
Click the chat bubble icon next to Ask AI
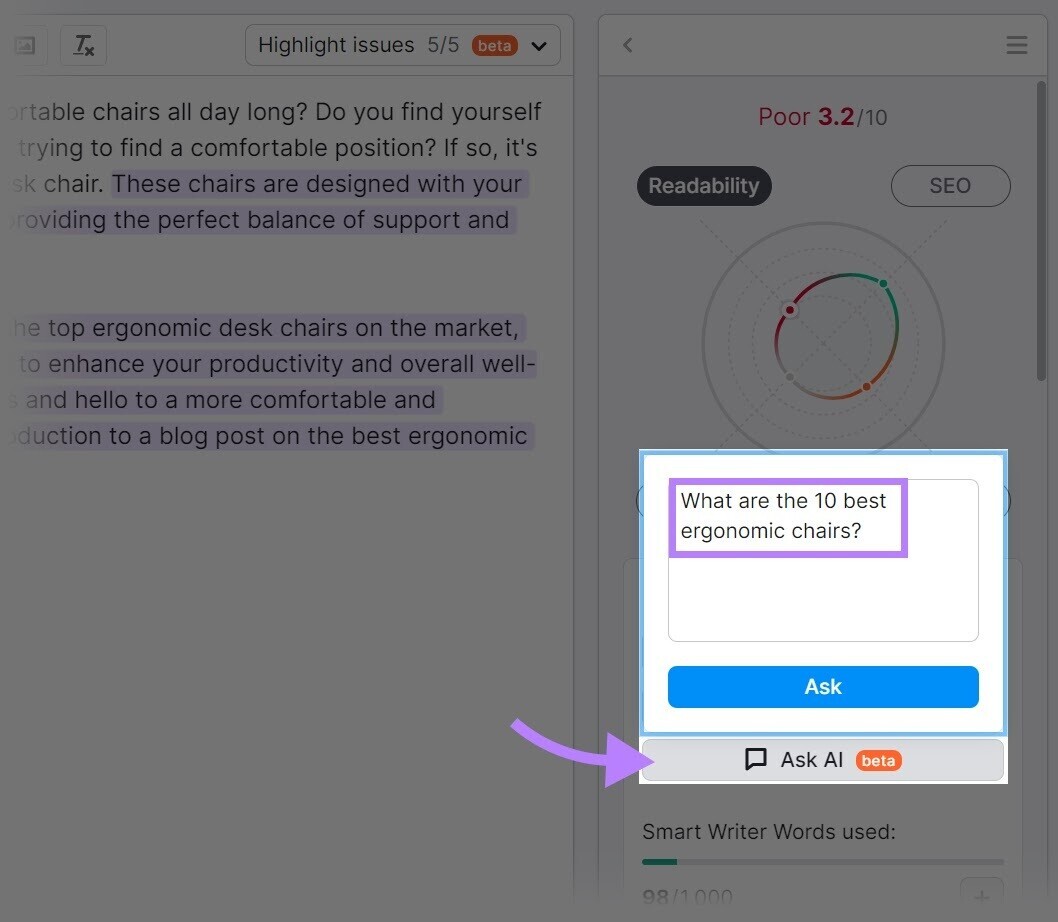(757, 759)
